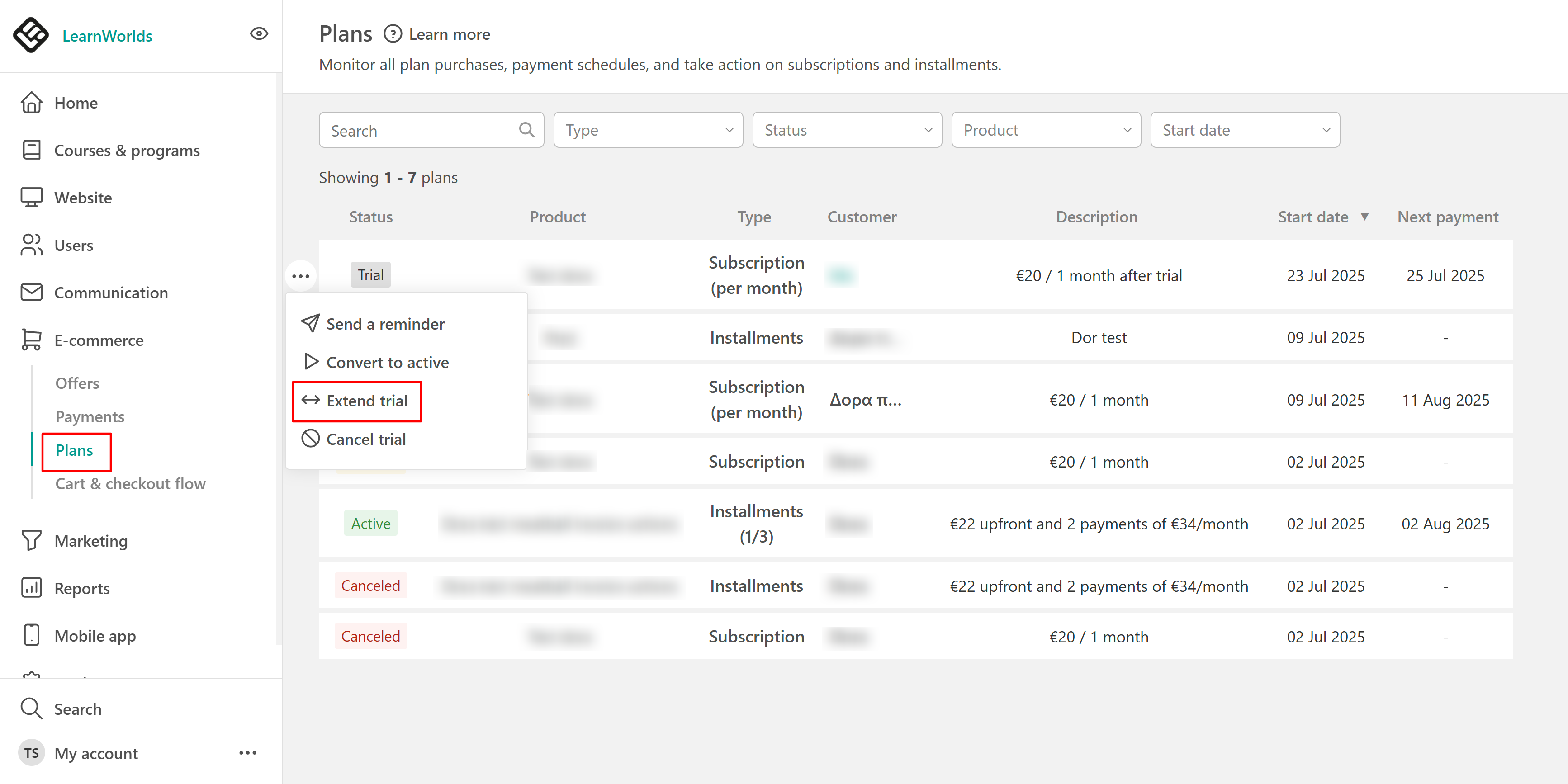Click the Marketing funnel icon
This screenshot has width=1568, height=784.
(31, 540)
